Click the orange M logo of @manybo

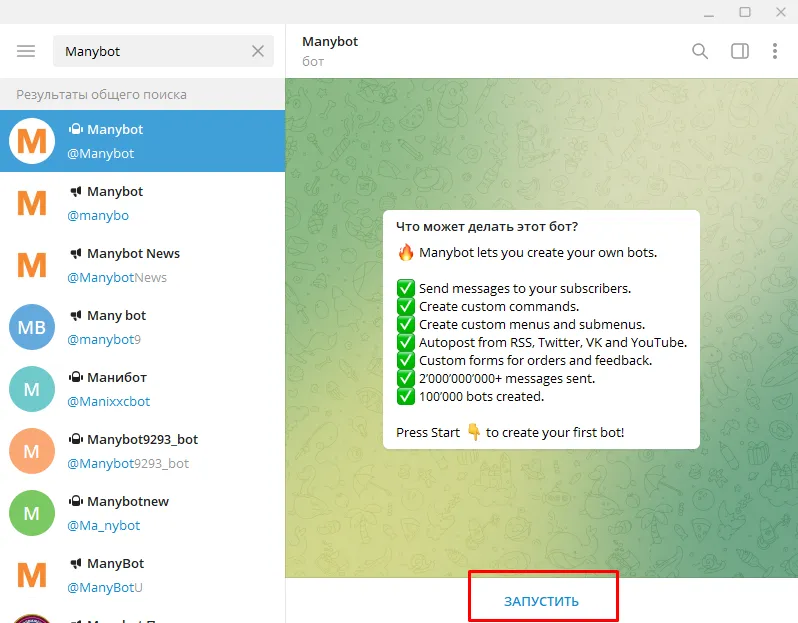pos(32,203)
